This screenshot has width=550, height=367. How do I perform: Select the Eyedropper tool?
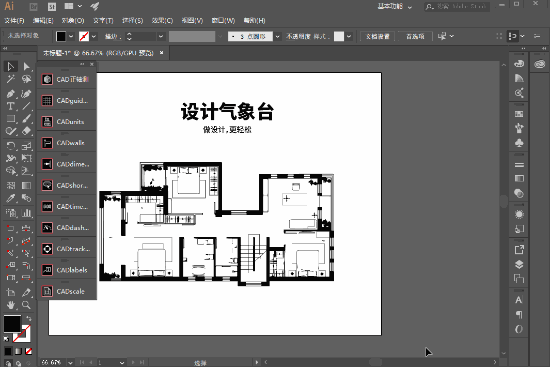[11, 198]
